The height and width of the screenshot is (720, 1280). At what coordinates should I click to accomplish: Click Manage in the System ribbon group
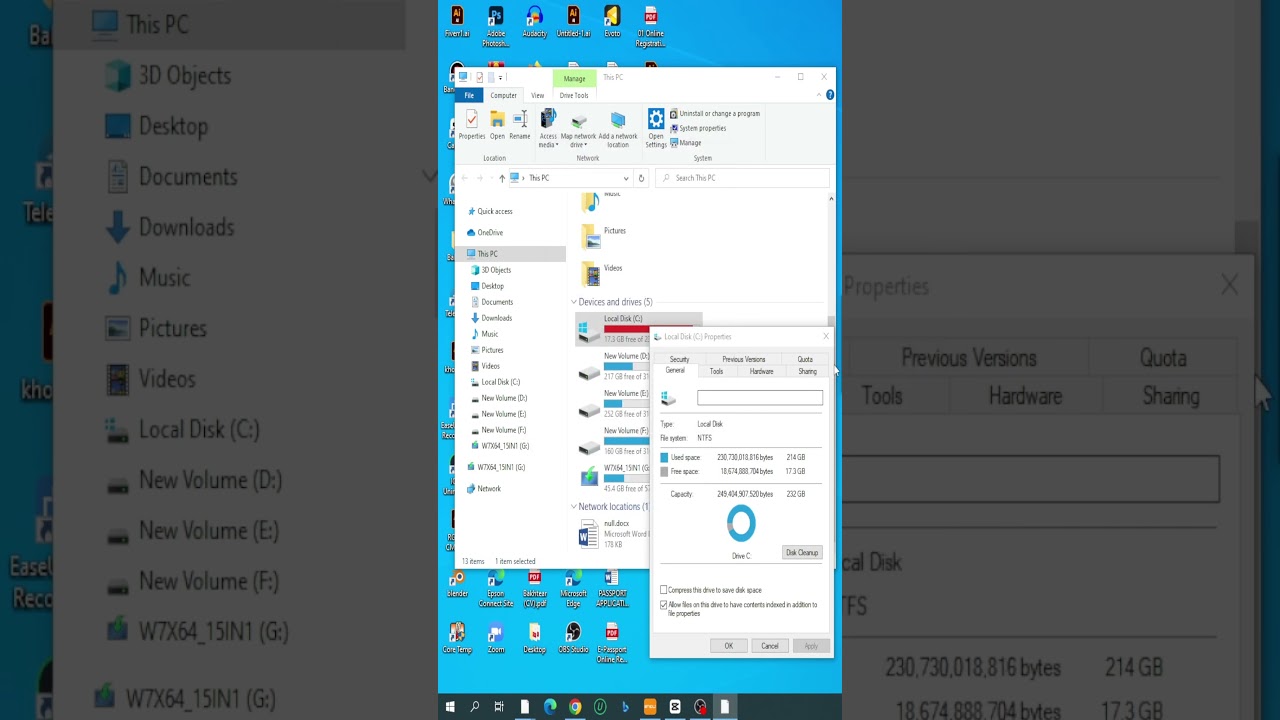coord(685,143)
